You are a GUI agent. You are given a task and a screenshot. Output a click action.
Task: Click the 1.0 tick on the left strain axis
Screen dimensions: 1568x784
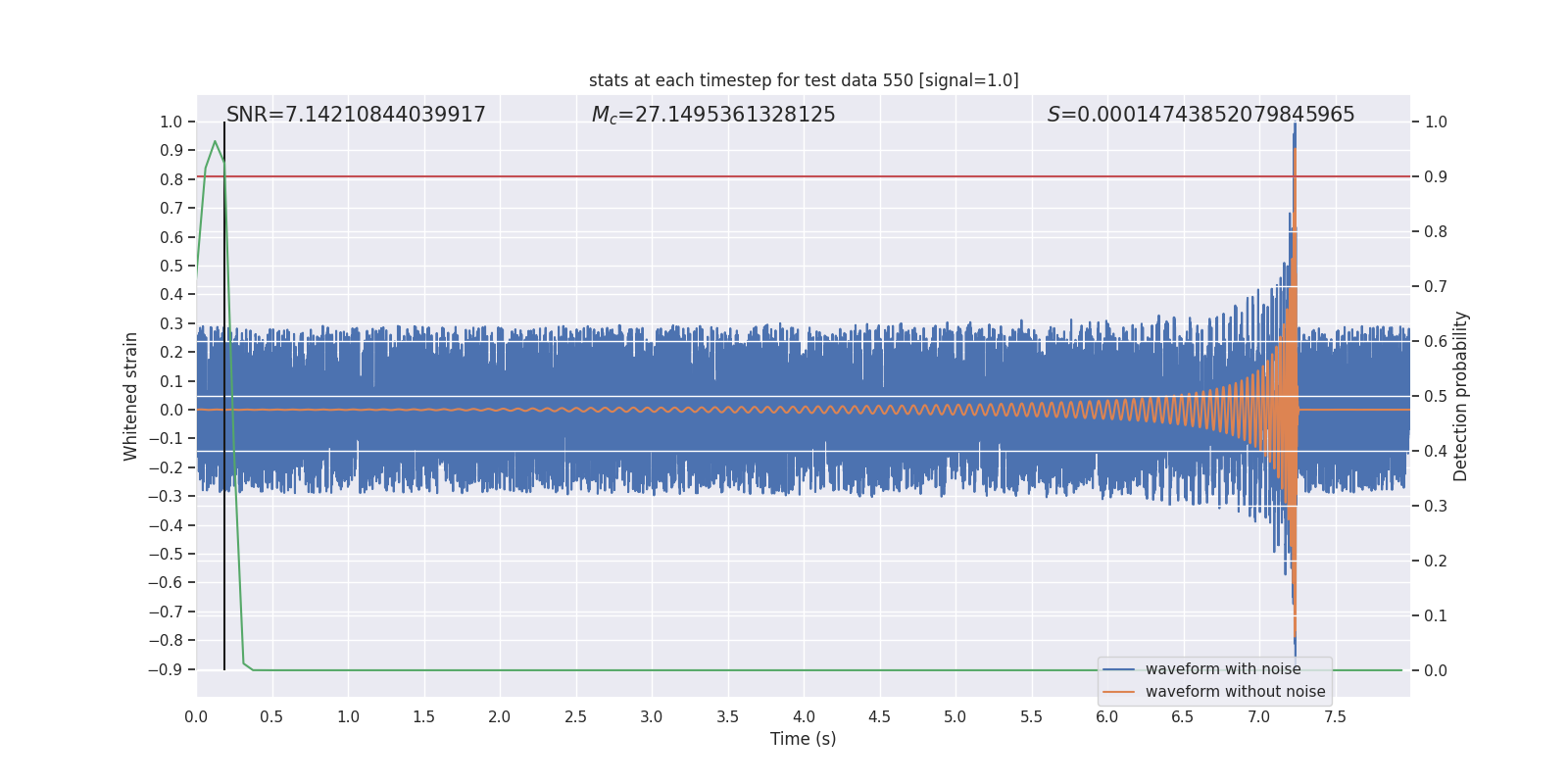coord(171,122)
